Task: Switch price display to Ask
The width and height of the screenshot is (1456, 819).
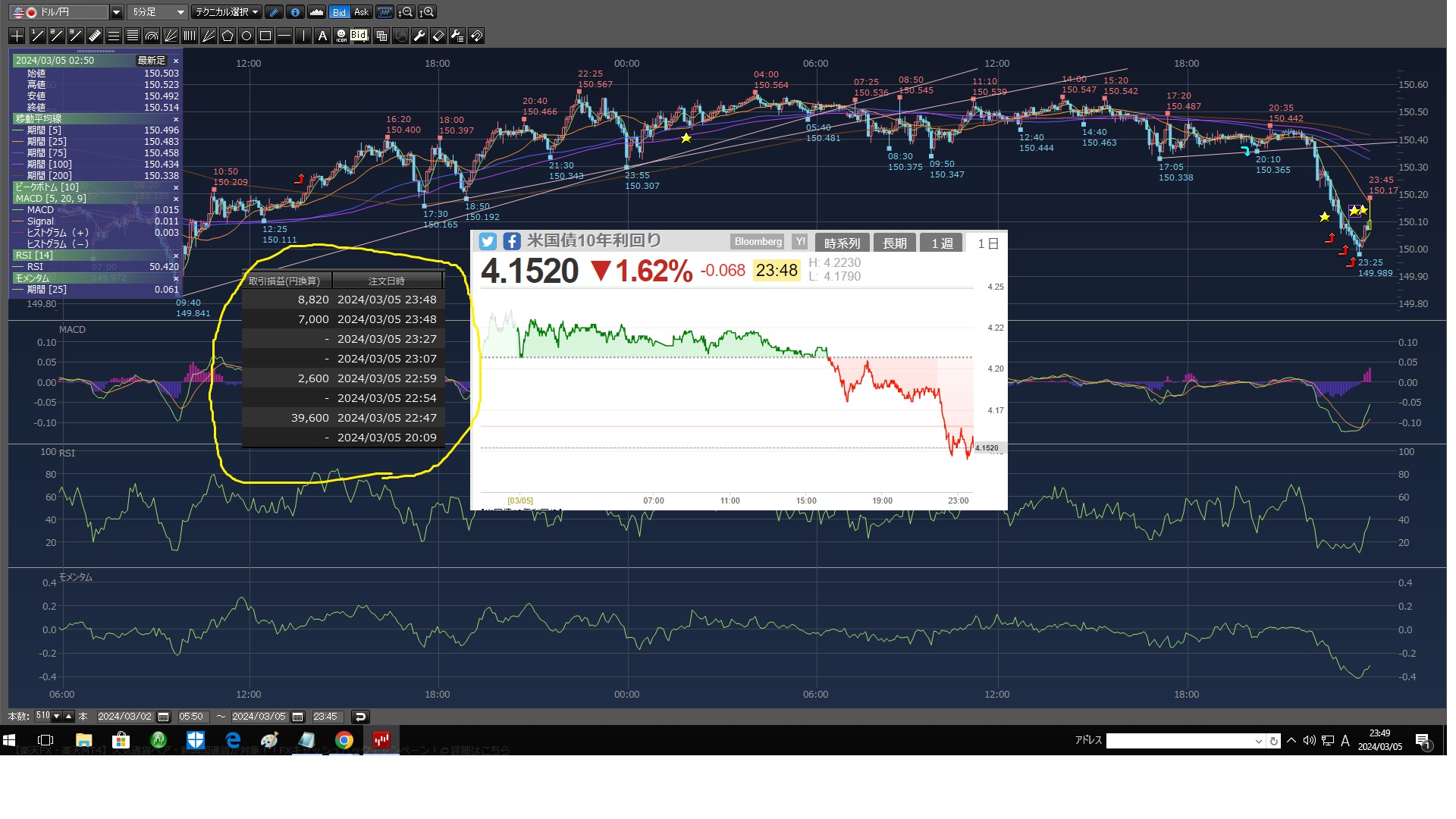Action: click(x=361, y=12)
